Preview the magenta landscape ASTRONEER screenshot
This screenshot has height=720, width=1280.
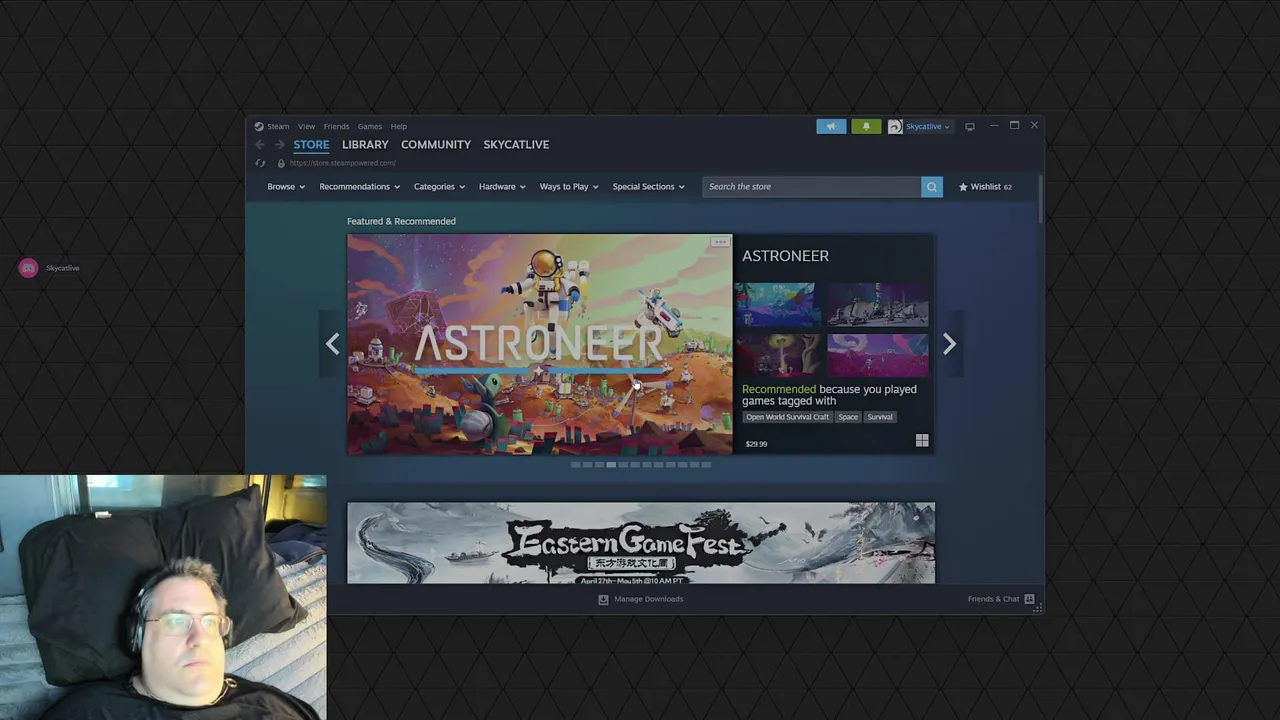click(878, 355)
